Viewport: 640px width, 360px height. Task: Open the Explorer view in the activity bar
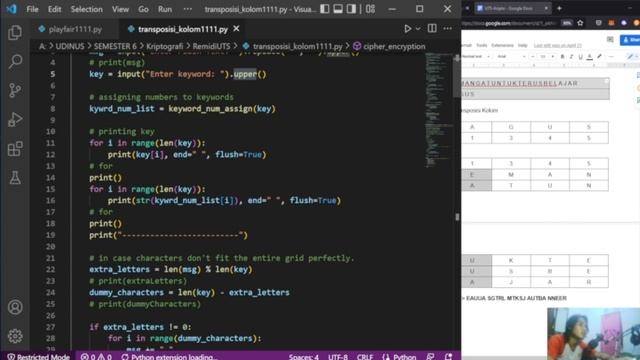pyautogui.click(x=15, y=33)
